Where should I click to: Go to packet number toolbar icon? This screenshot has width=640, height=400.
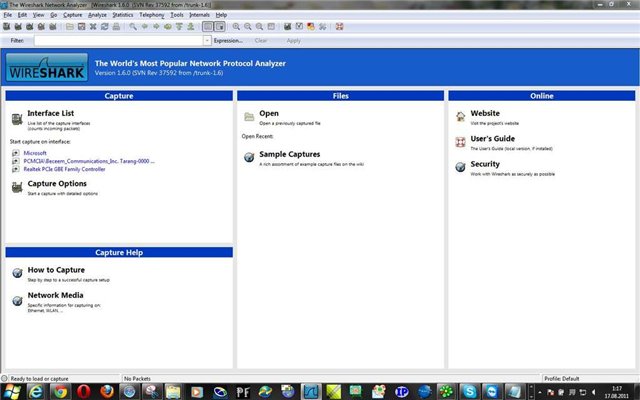pos(167,27)
